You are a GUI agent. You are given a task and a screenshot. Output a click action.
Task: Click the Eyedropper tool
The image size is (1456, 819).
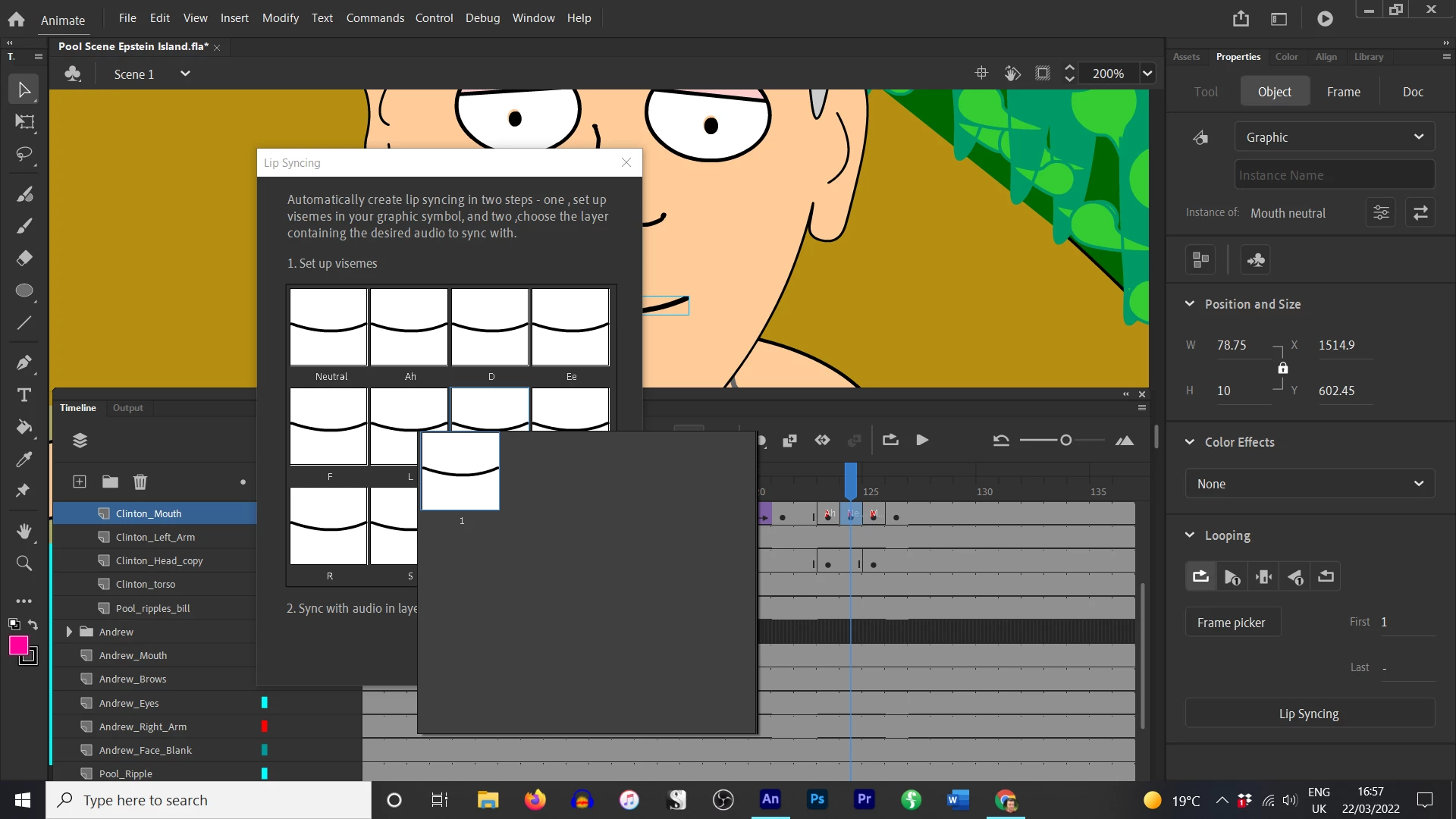pos(24,459)
